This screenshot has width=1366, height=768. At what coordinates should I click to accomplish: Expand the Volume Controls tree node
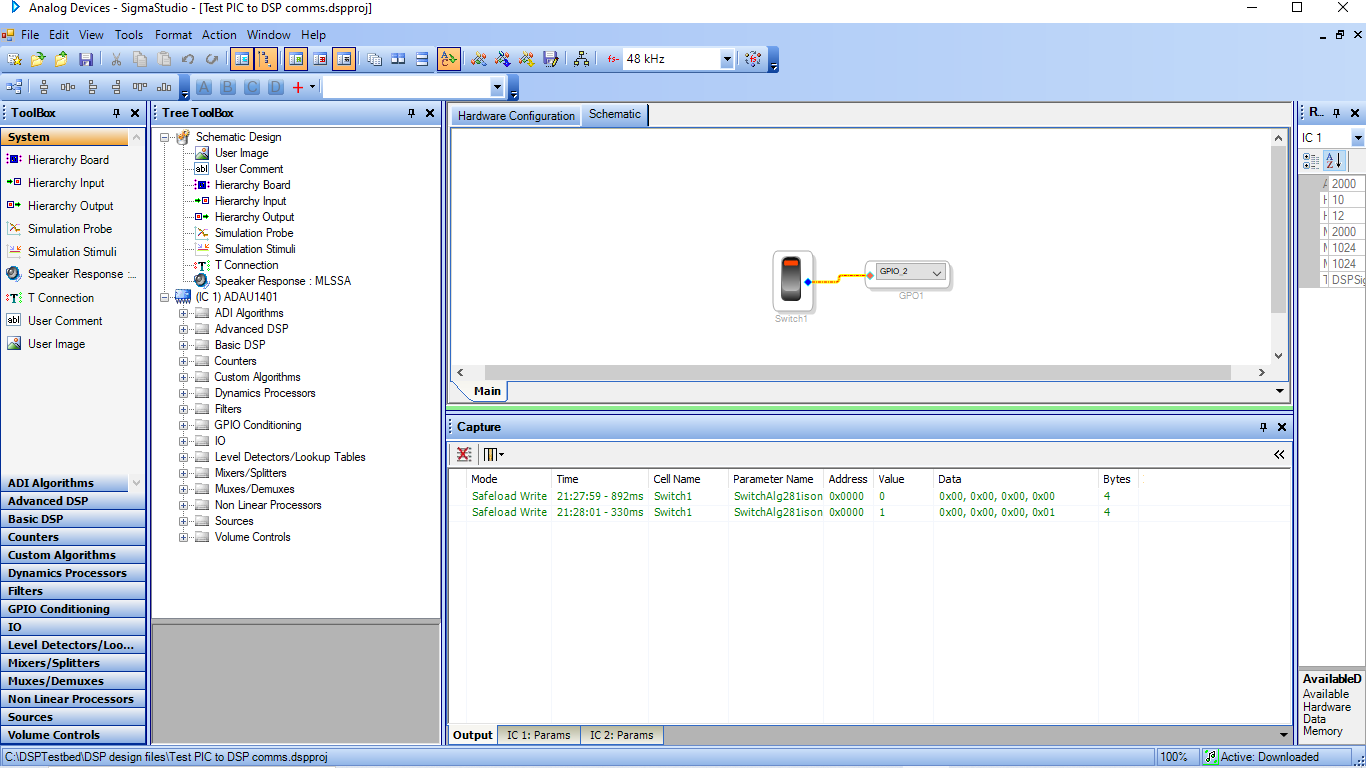tap(183, 537)
